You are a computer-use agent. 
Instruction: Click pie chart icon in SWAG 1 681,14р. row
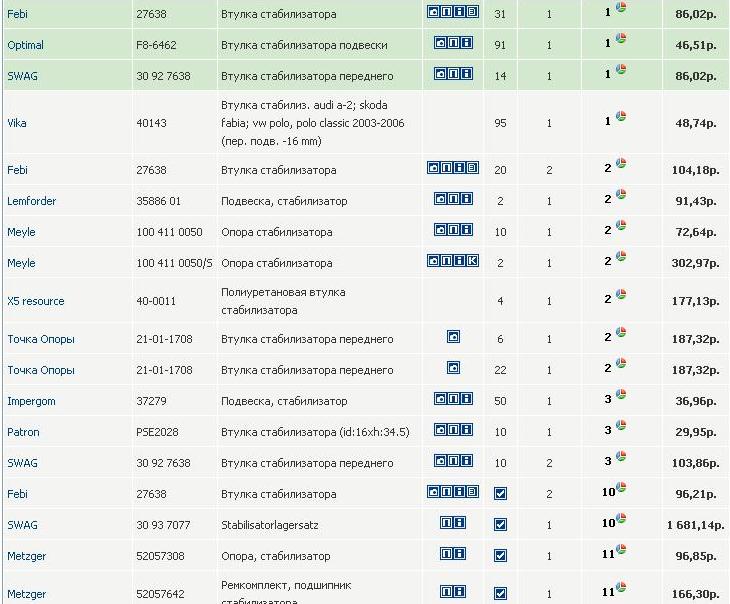[x=621, y=518]
